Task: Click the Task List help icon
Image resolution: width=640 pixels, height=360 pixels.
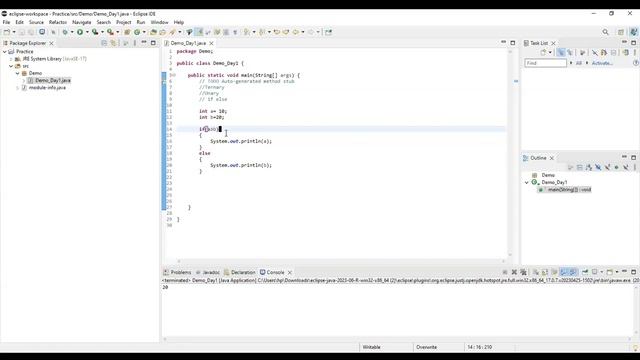Action: point(636,63)
